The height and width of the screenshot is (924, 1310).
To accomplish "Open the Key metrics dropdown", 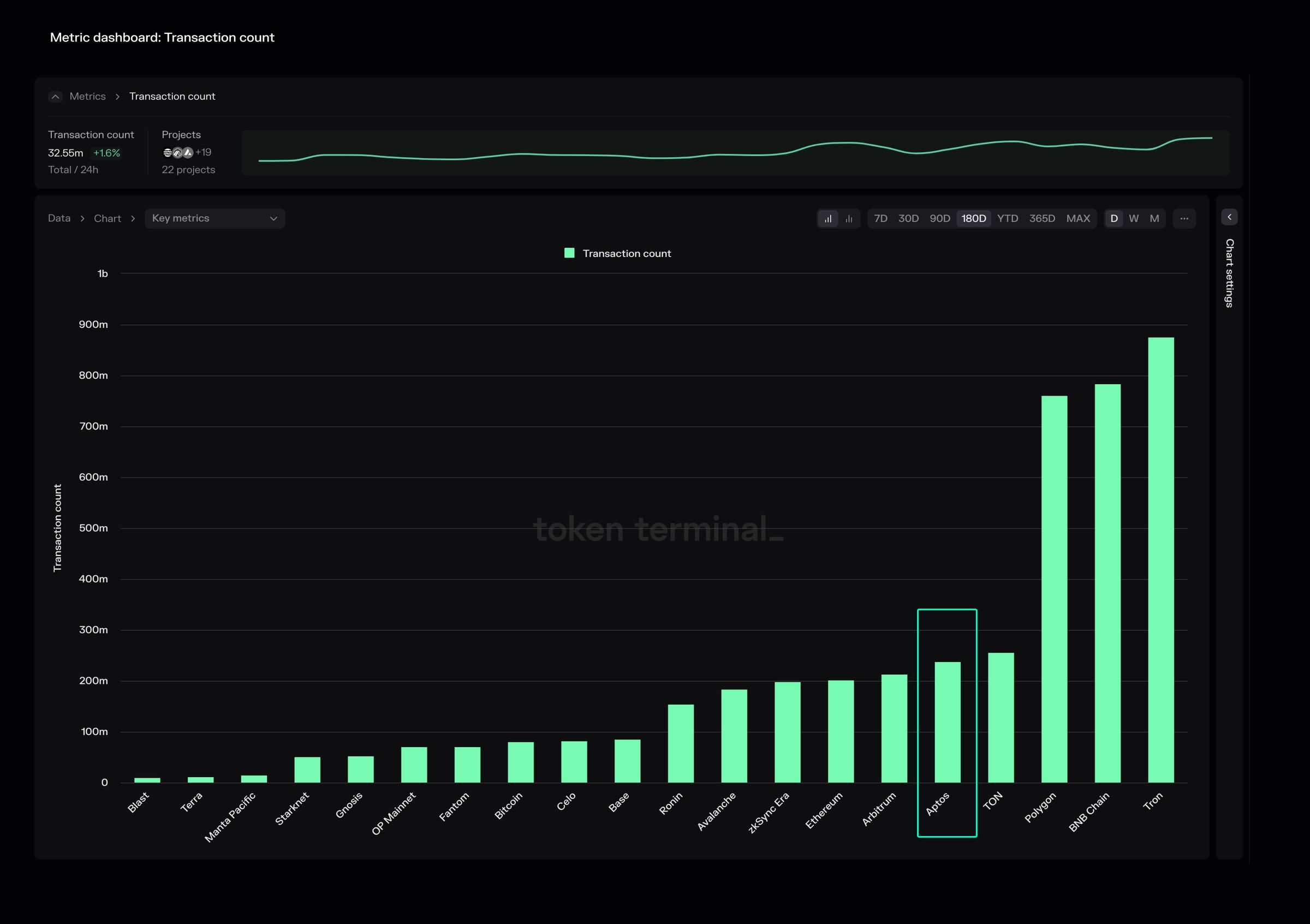I will point(215,218).
